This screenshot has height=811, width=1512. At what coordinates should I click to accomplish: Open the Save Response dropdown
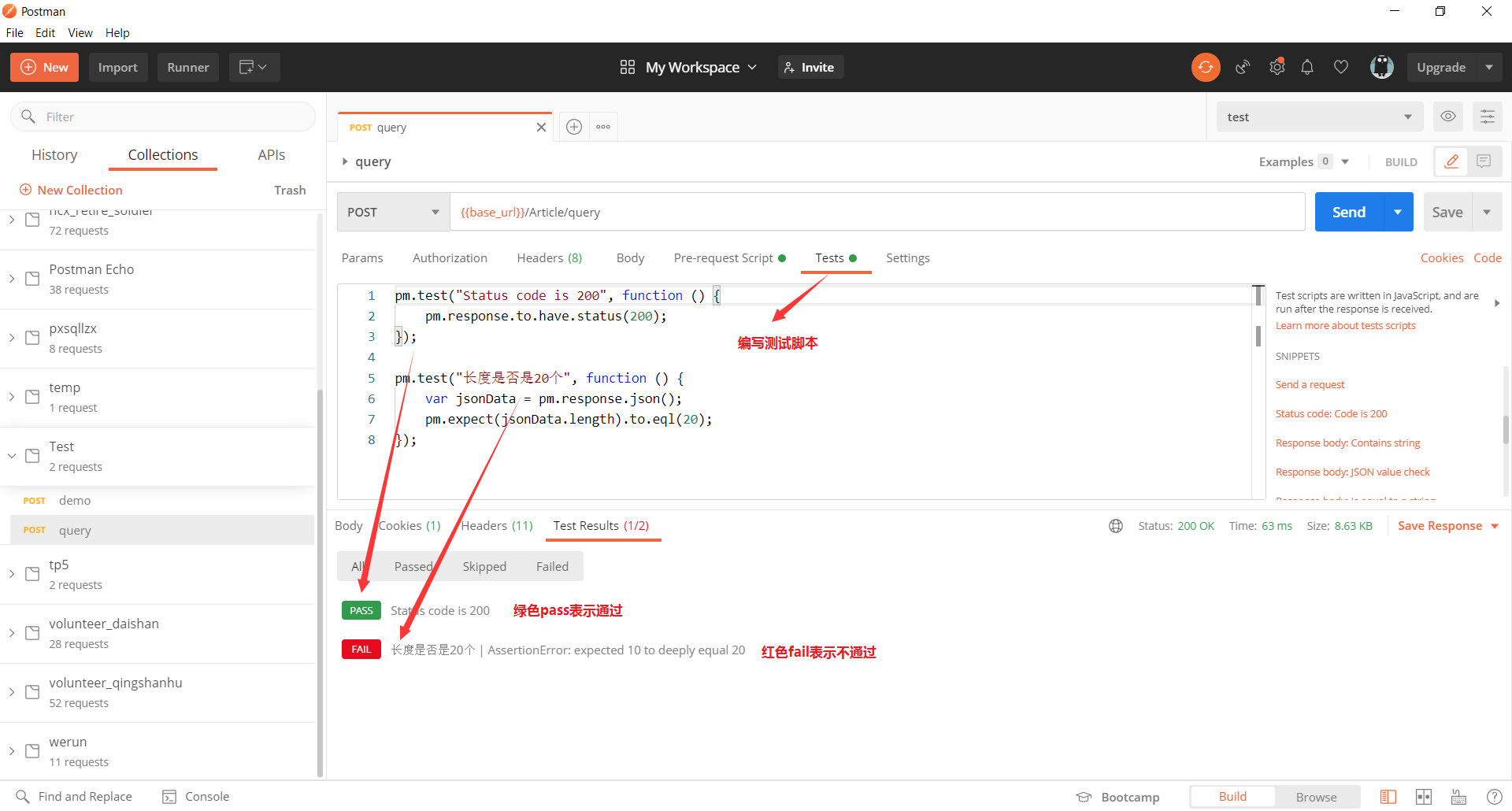1448,526
